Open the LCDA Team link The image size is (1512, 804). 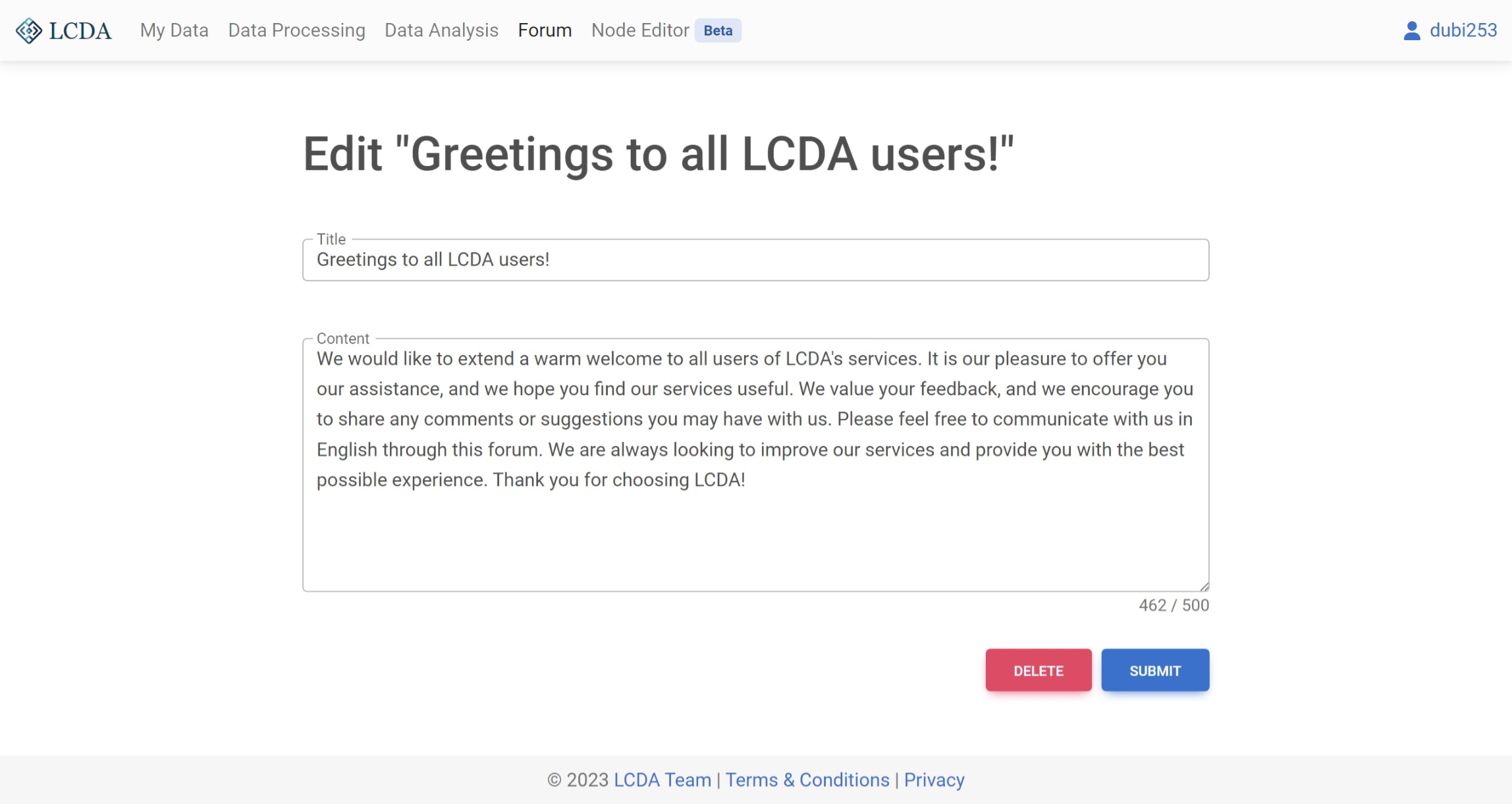tap(662, 780)
